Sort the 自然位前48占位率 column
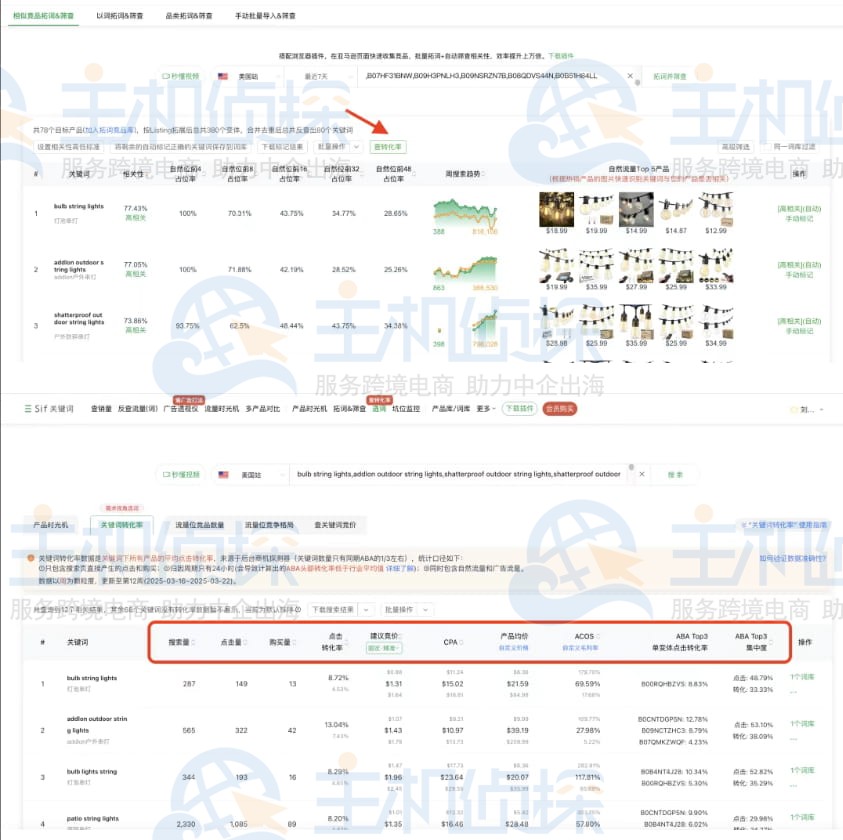Image resolution: width=843 pixels, height=840 pixels. point(414,173)
